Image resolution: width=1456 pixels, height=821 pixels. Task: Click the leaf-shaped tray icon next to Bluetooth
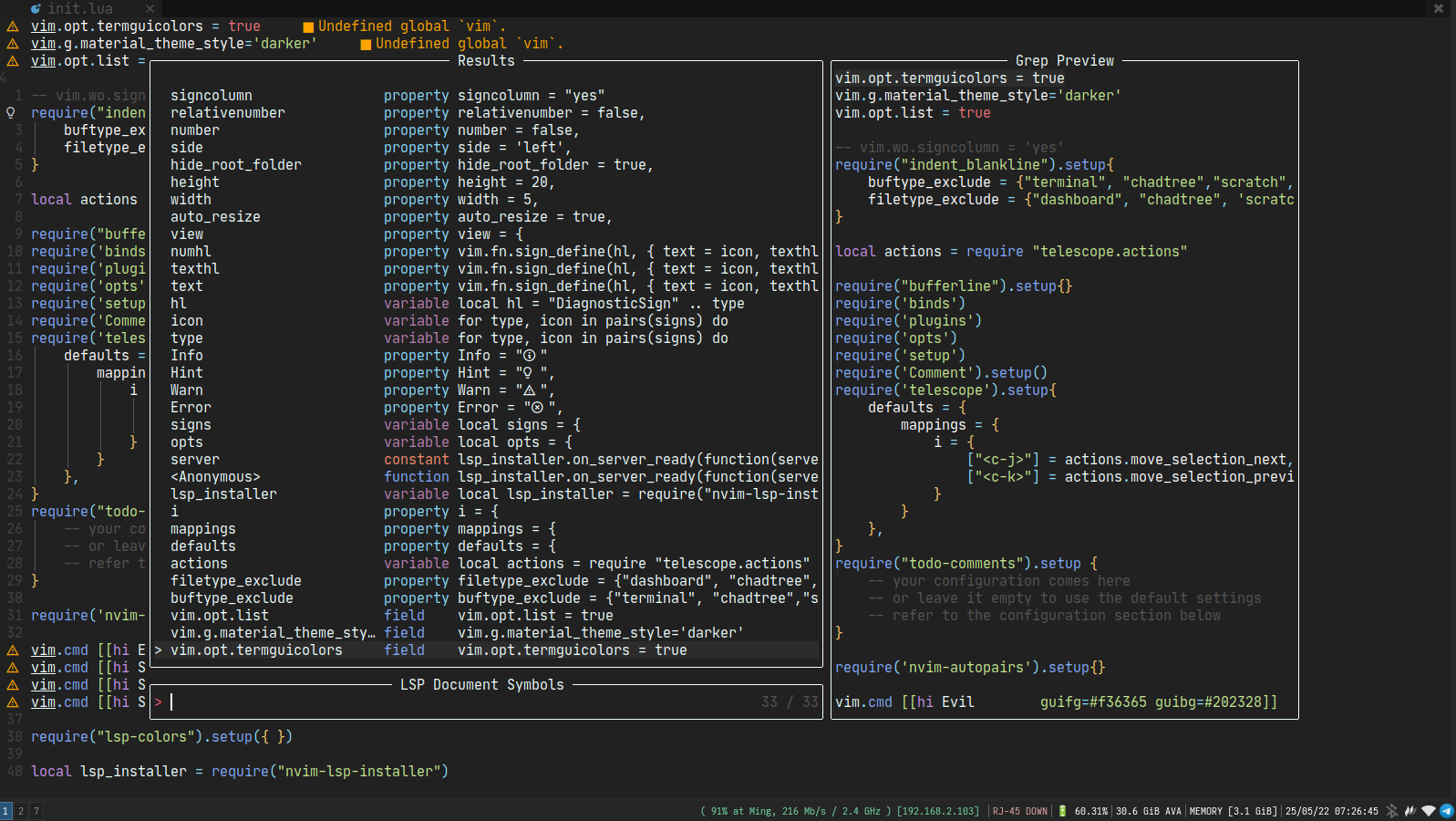[1410, 811]
